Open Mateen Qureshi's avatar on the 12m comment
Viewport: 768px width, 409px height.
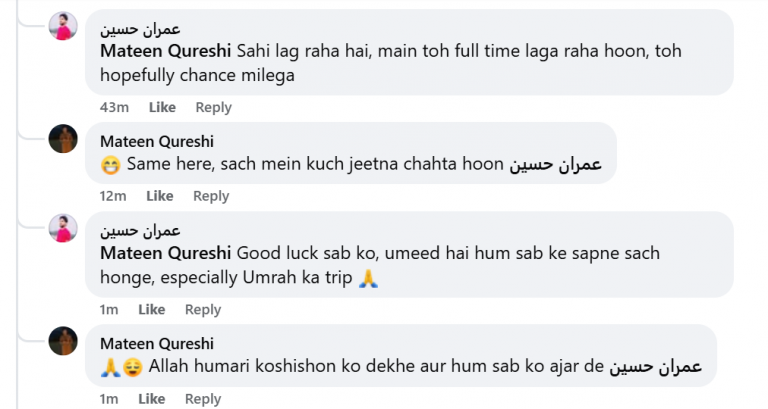63,139
